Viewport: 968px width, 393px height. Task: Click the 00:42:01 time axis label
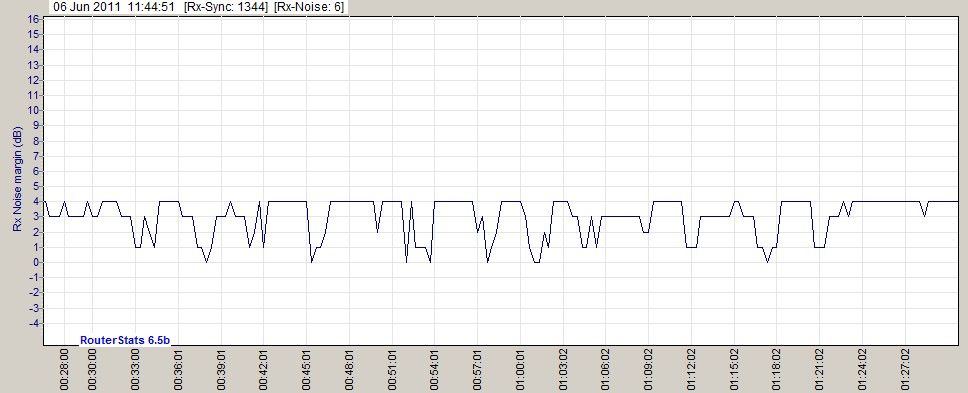[264, 369]
